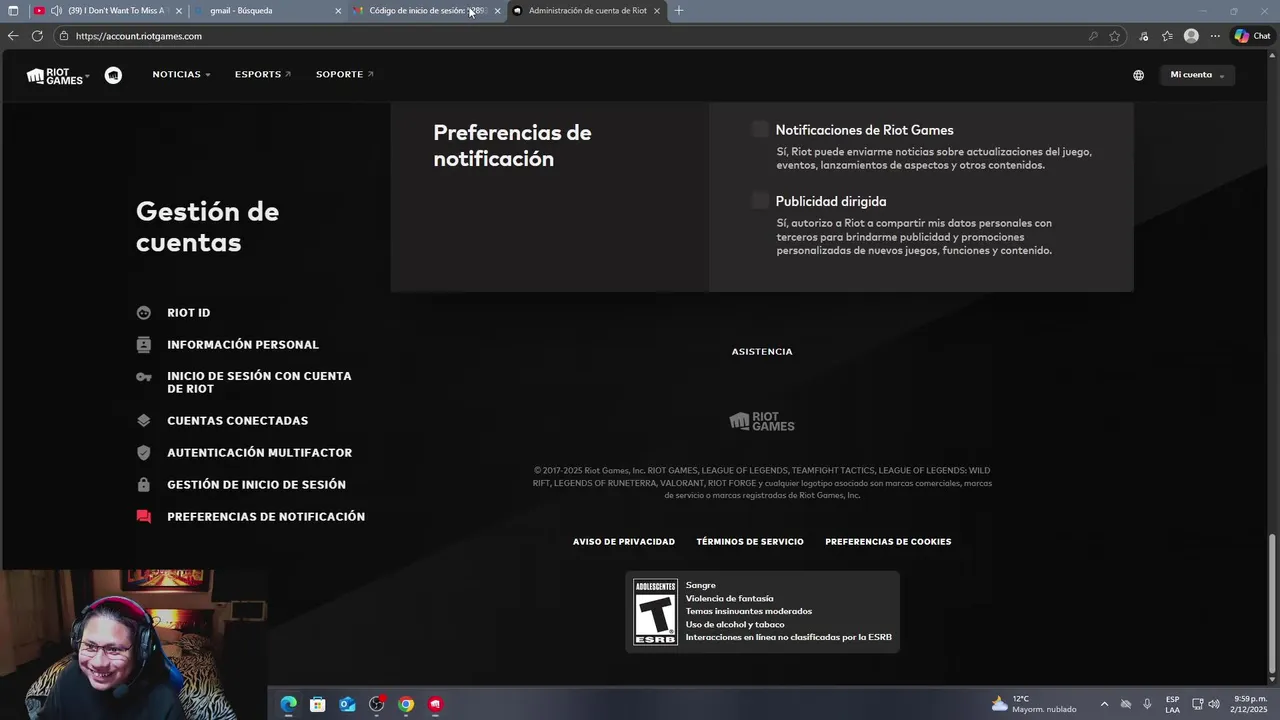Click the key icon for Riot sign-in
This screenshot has height=720, width=1280.
click(144, 377)
